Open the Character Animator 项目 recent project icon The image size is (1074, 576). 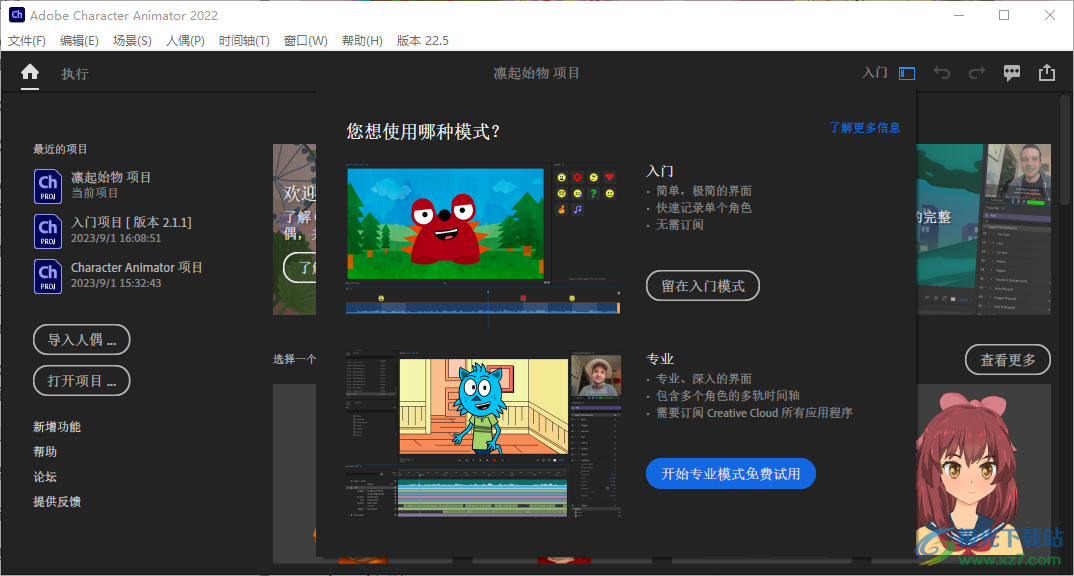pos(47,275)
